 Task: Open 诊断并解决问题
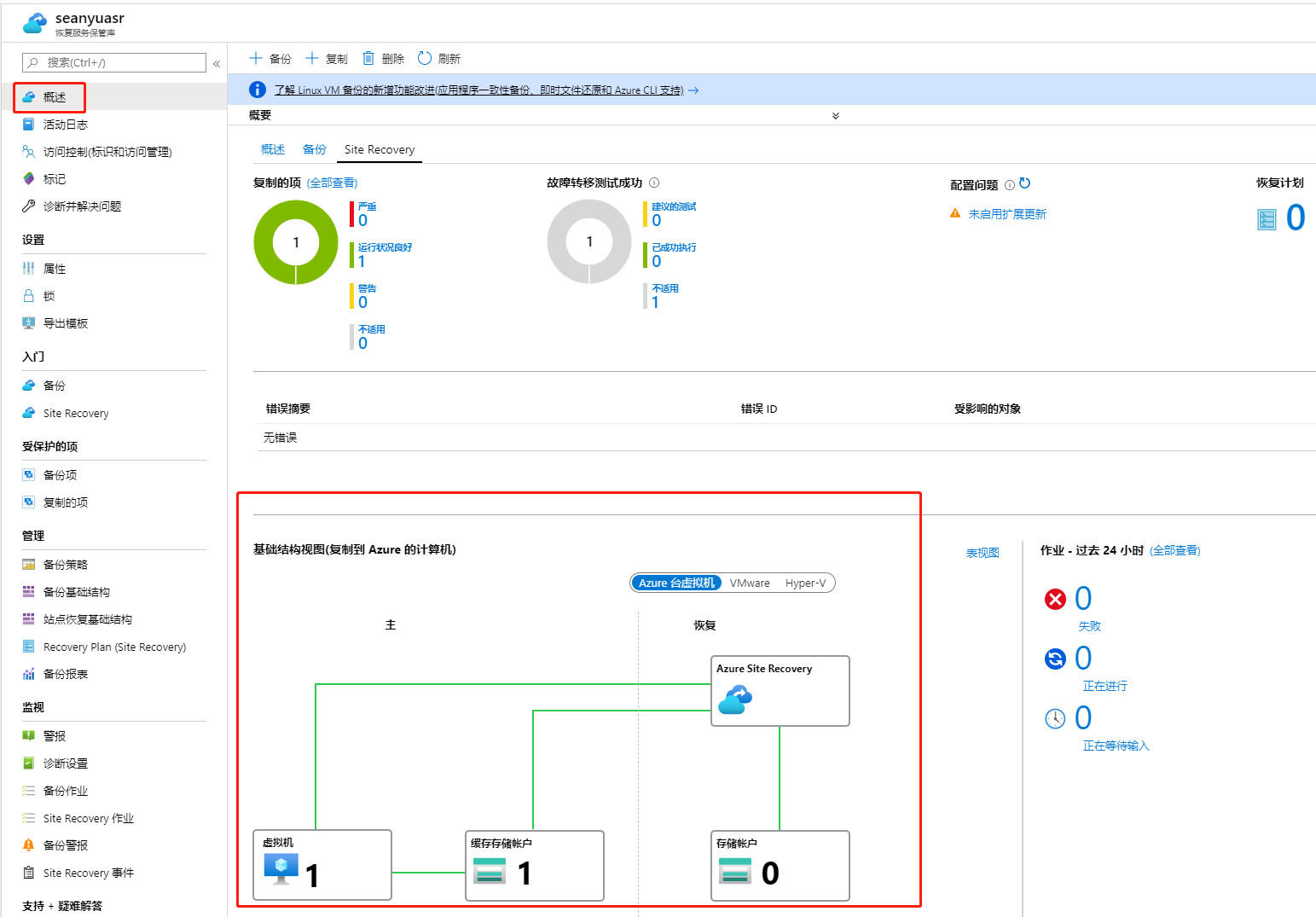(82, 206)
